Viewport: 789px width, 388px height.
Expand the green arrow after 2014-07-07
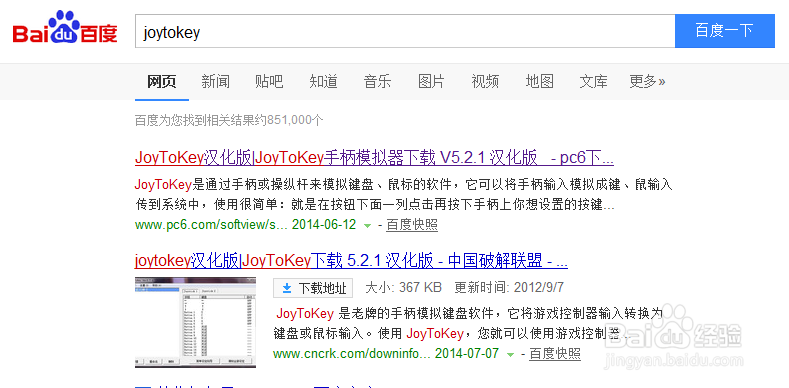click(510, 355)
